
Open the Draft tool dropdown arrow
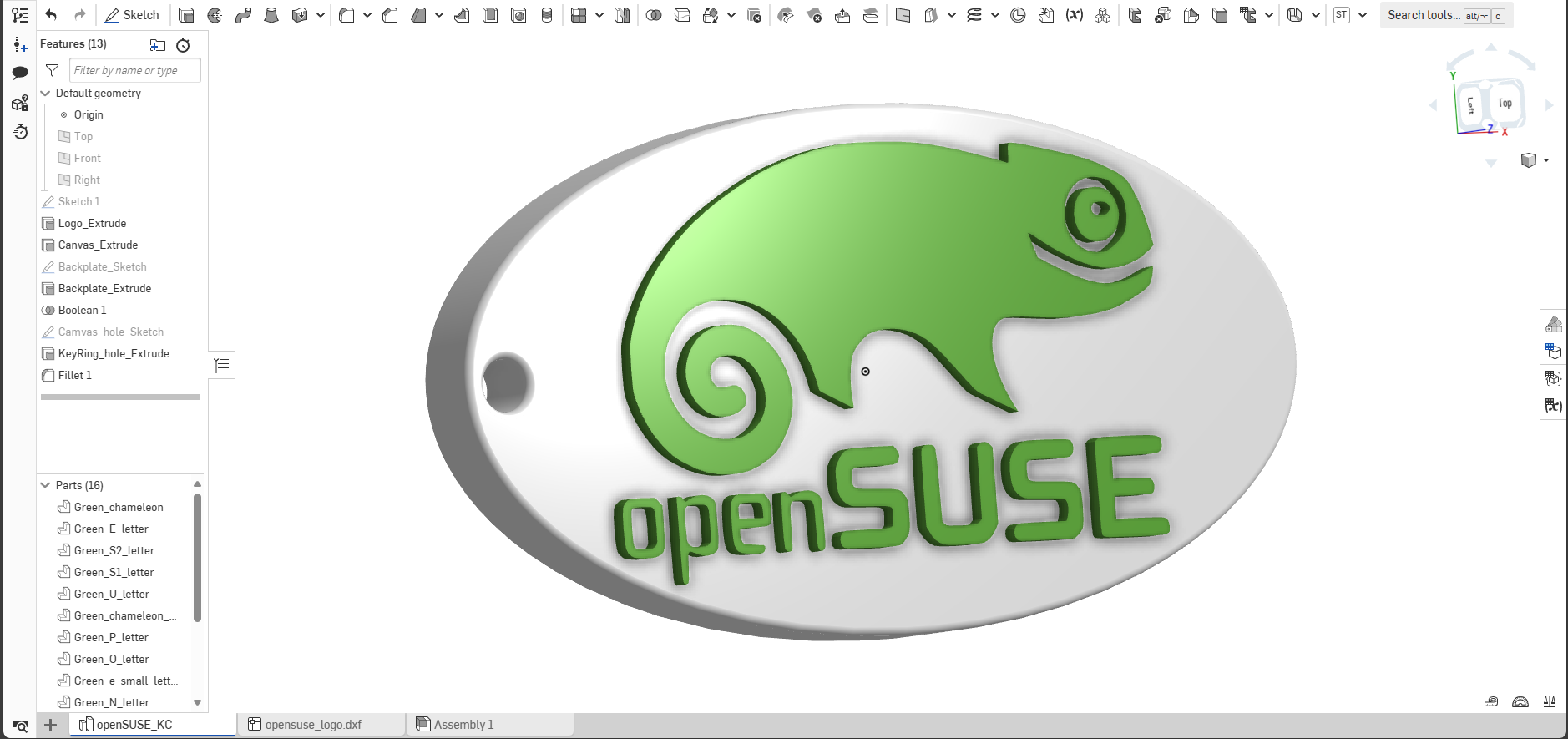[x=439, y=15]
